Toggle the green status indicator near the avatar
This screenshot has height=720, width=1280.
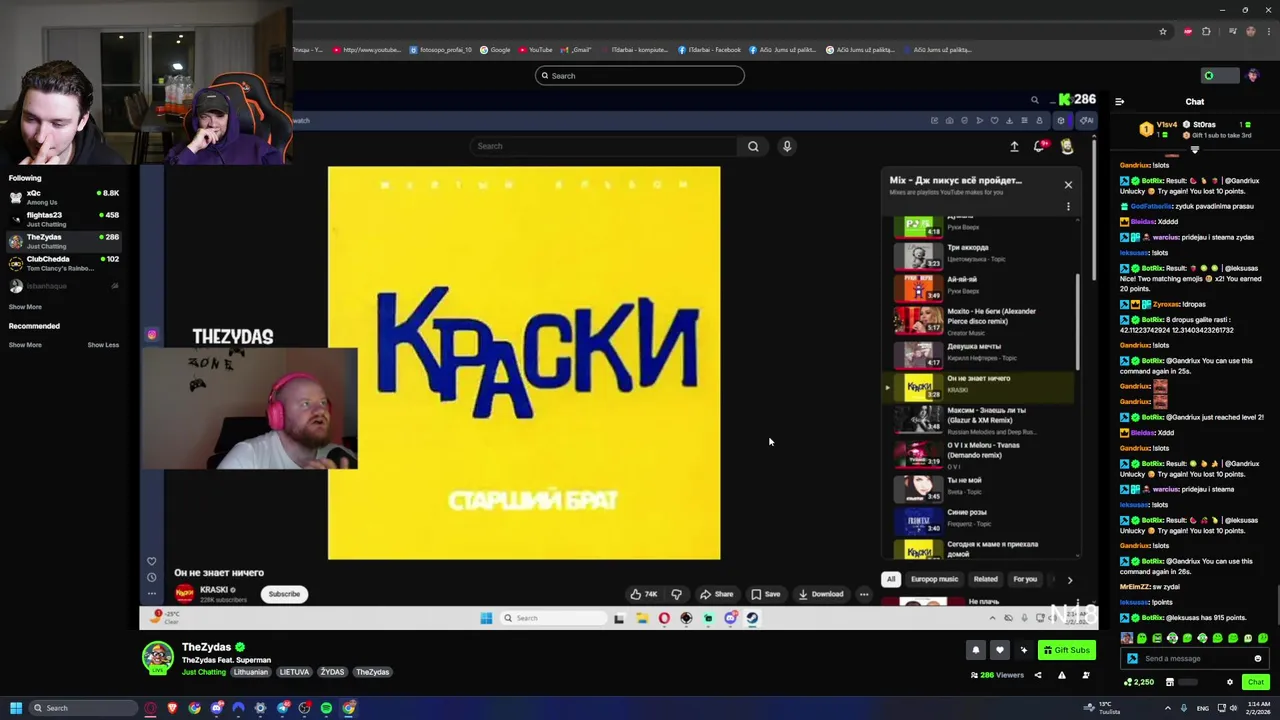click(1209, 76)
